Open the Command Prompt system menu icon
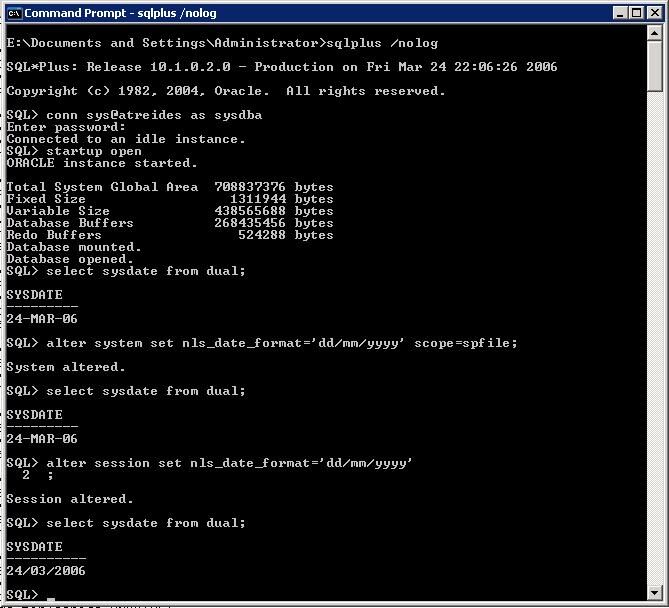This screenshot has height=608, width=669. point(15,14)
